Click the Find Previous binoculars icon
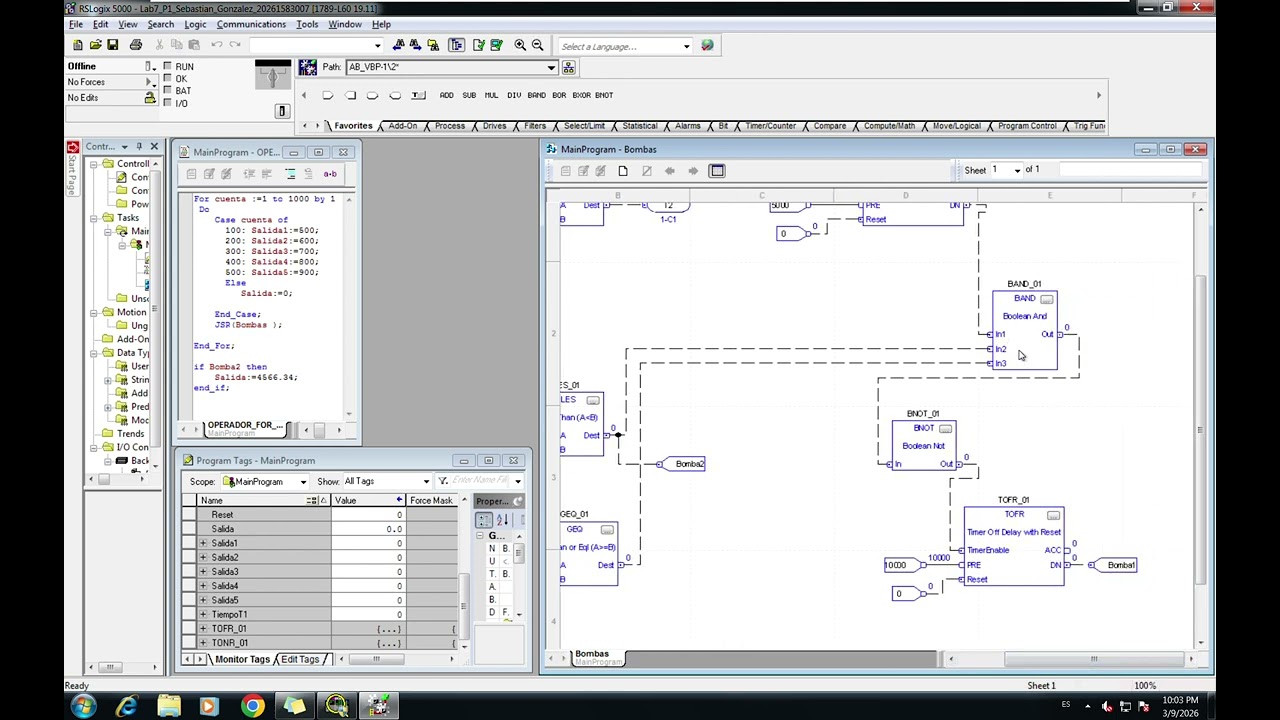 coord(399,45)
